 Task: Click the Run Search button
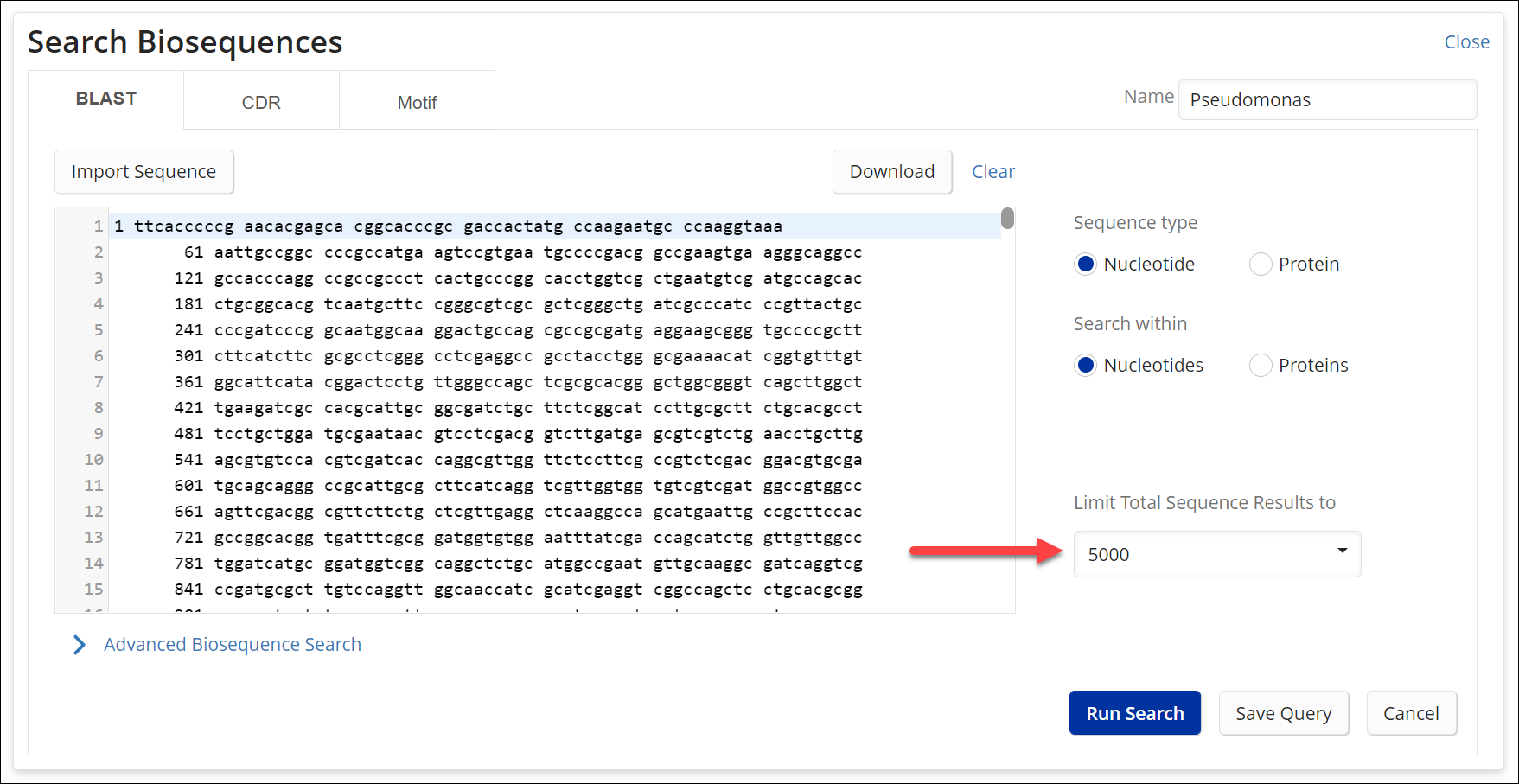[x=1135, y=713]
